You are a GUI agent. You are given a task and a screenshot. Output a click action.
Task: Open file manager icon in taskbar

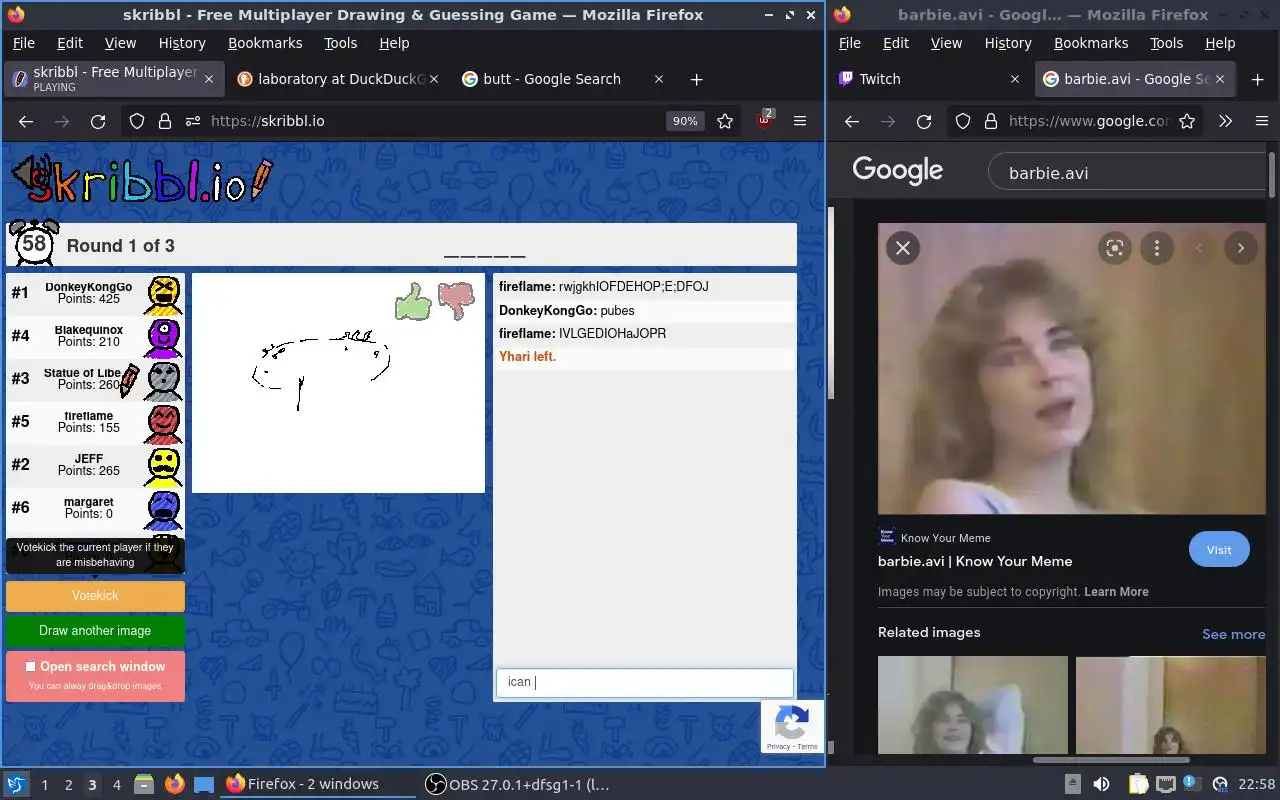pyautogui.click(x=143, y=784)
